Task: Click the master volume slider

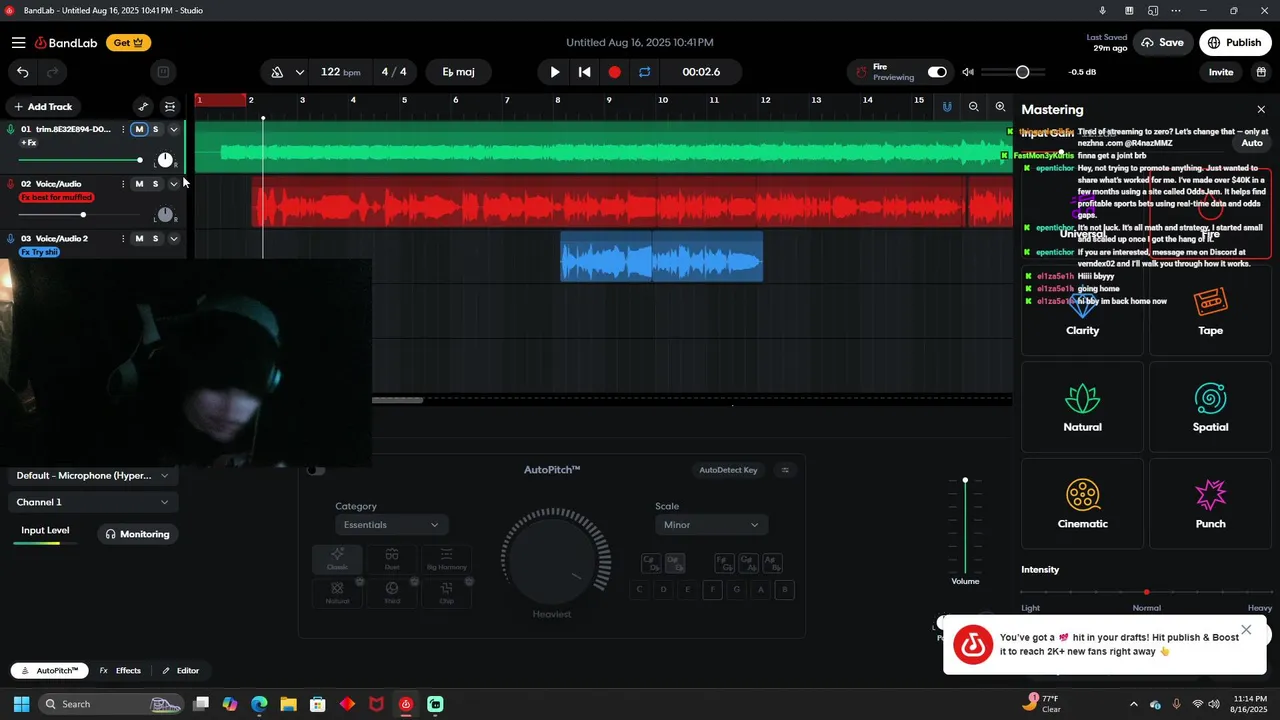Action: [1013, 72]
